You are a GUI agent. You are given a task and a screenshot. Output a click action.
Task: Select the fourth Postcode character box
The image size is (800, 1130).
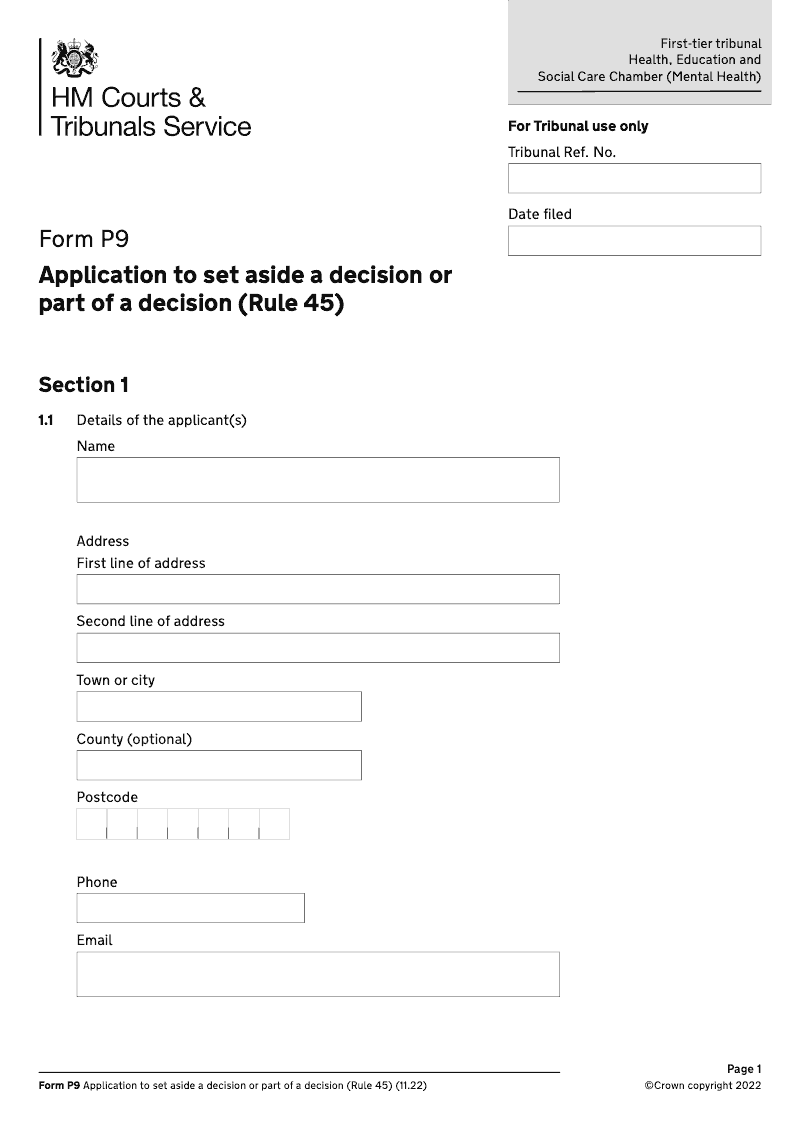pos(183,824)
